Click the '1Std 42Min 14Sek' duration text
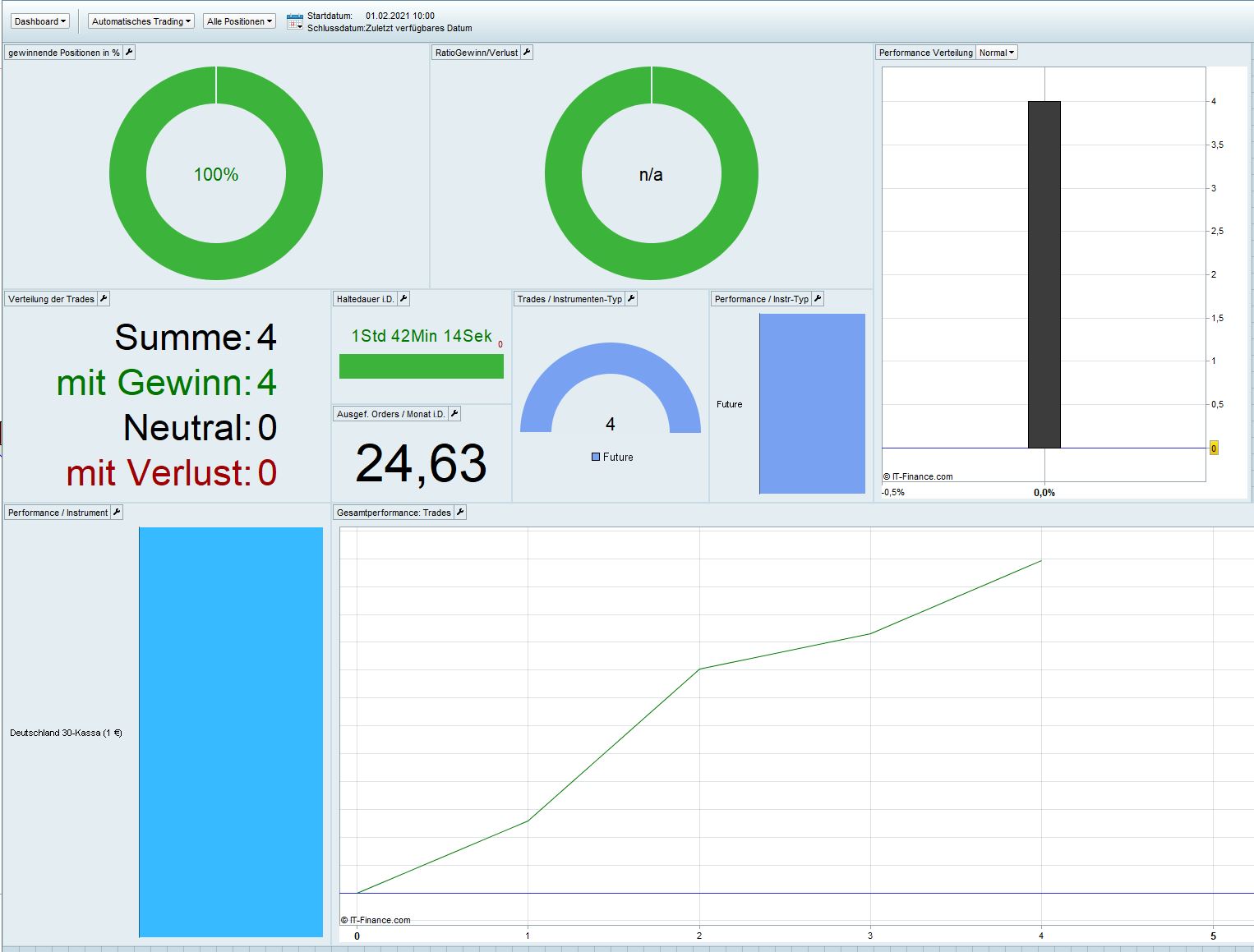Image resolution: width=1254 pixels, height=952 pixels. (x=422, y=336)
